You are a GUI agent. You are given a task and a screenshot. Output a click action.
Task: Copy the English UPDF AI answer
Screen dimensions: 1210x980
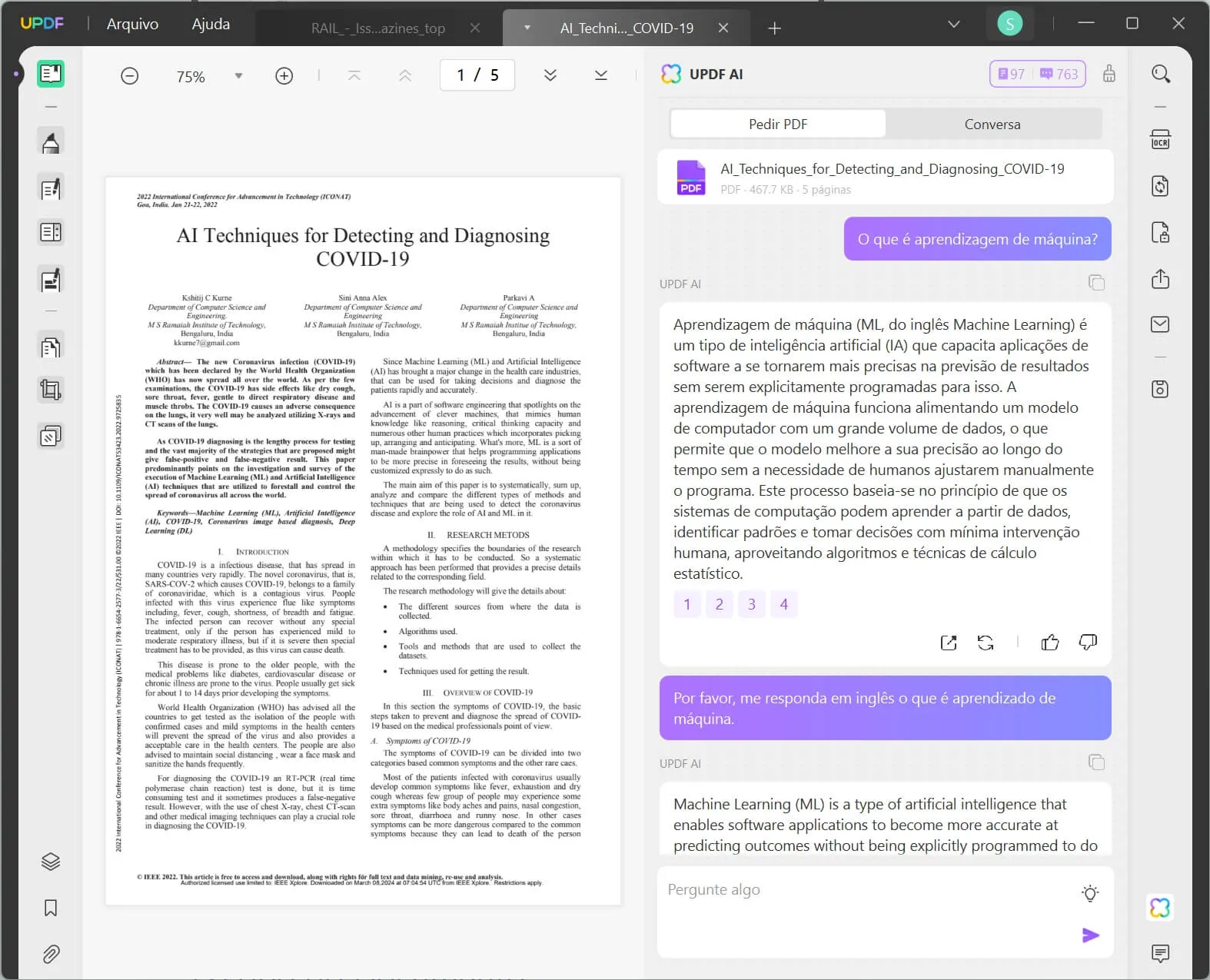click(x=1097, y=762)
